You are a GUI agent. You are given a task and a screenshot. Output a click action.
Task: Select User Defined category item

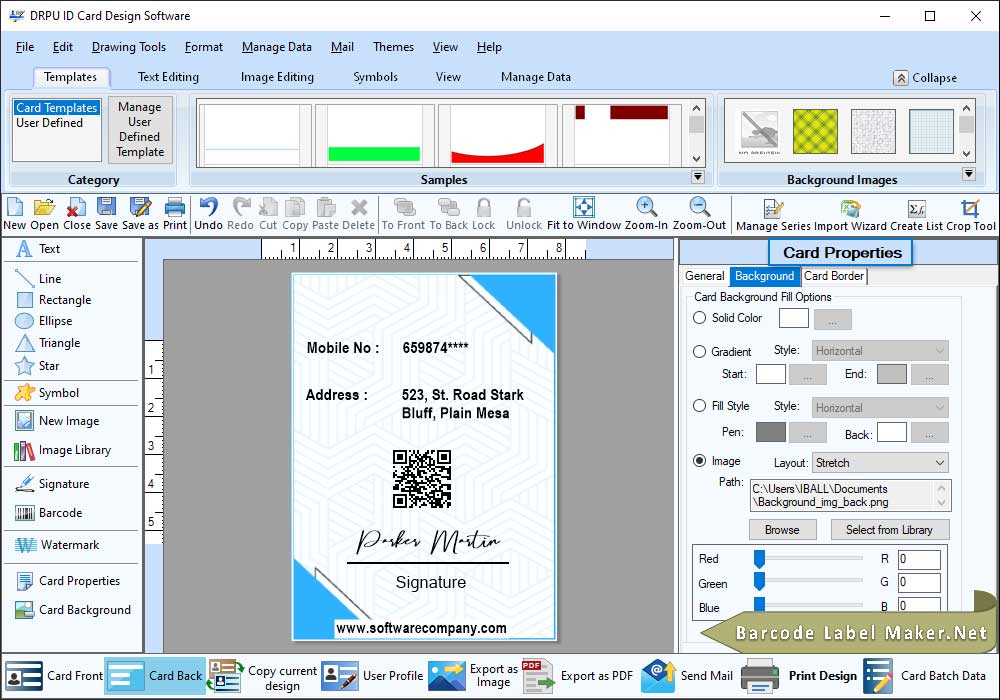50,123
